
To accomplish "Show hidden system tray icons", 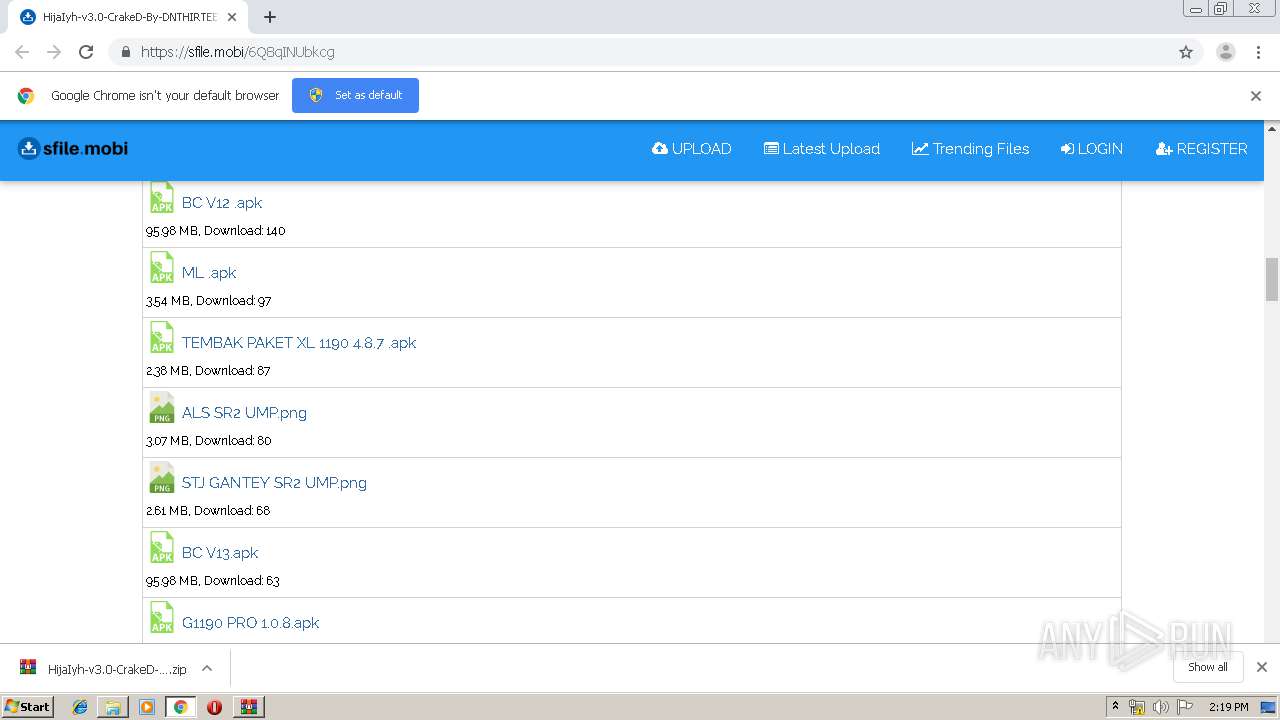I will (1115, 707).
